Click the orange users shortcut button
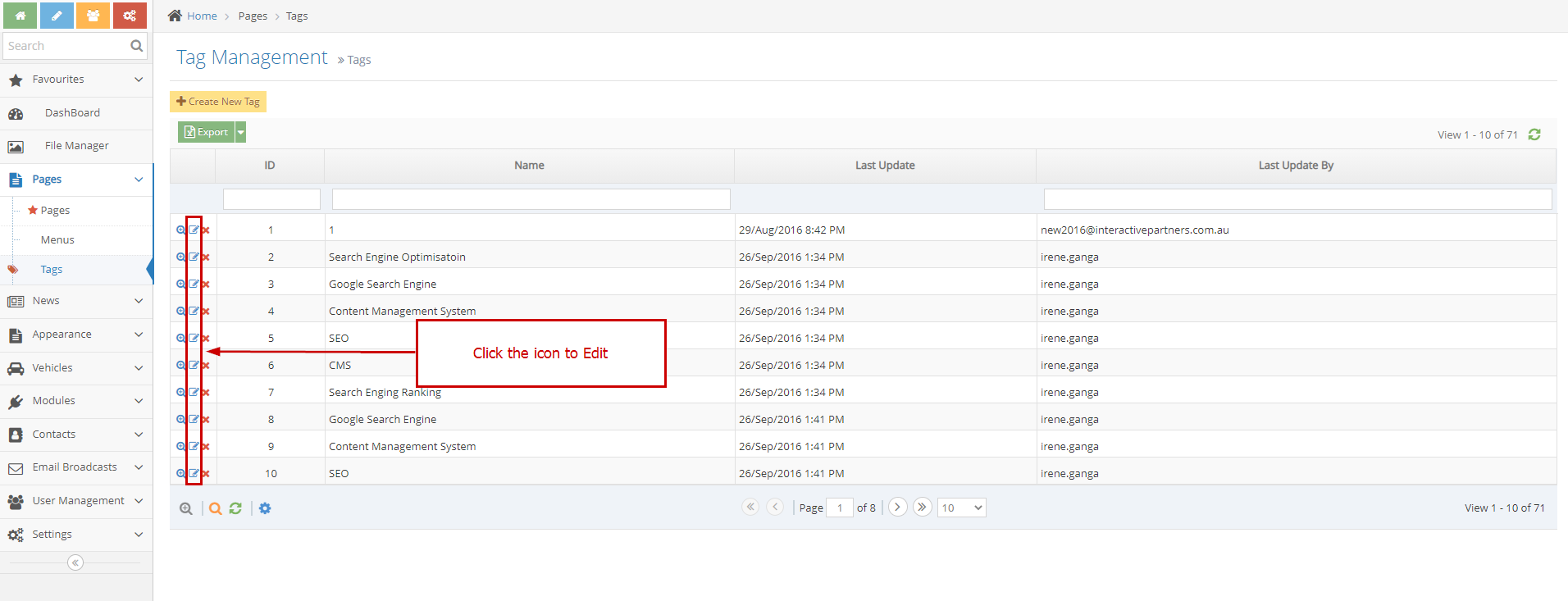Image resolution: width=1568 pixels, height=601 pixels. (93, 16)
